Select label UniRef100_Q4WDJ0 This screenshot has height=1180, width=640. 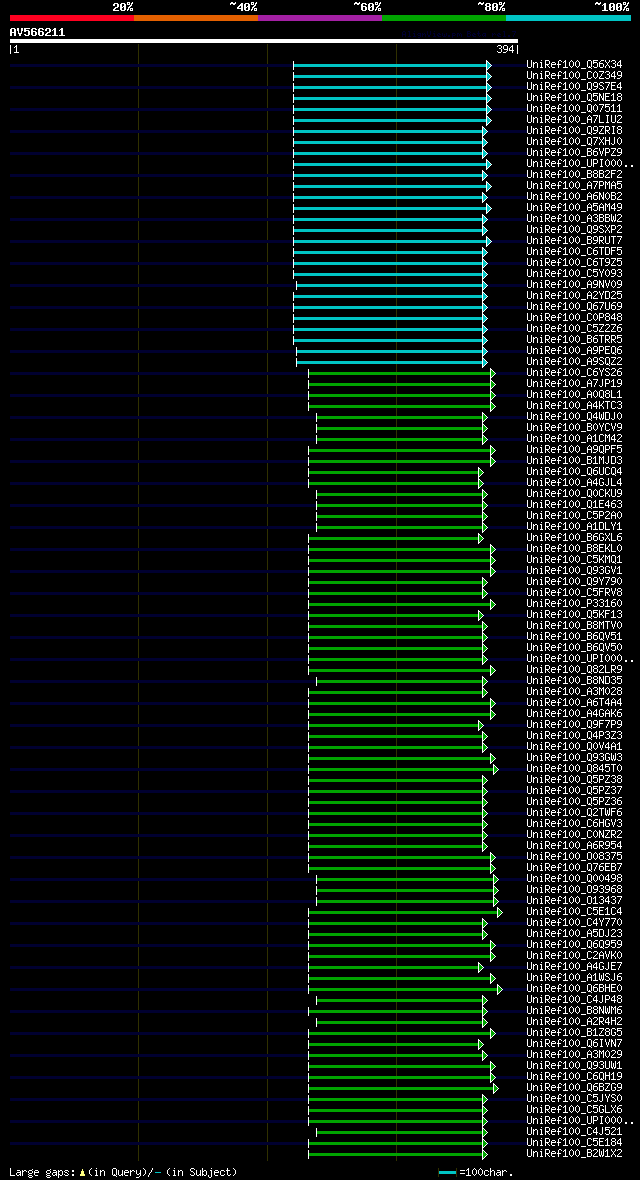(574, 417)
